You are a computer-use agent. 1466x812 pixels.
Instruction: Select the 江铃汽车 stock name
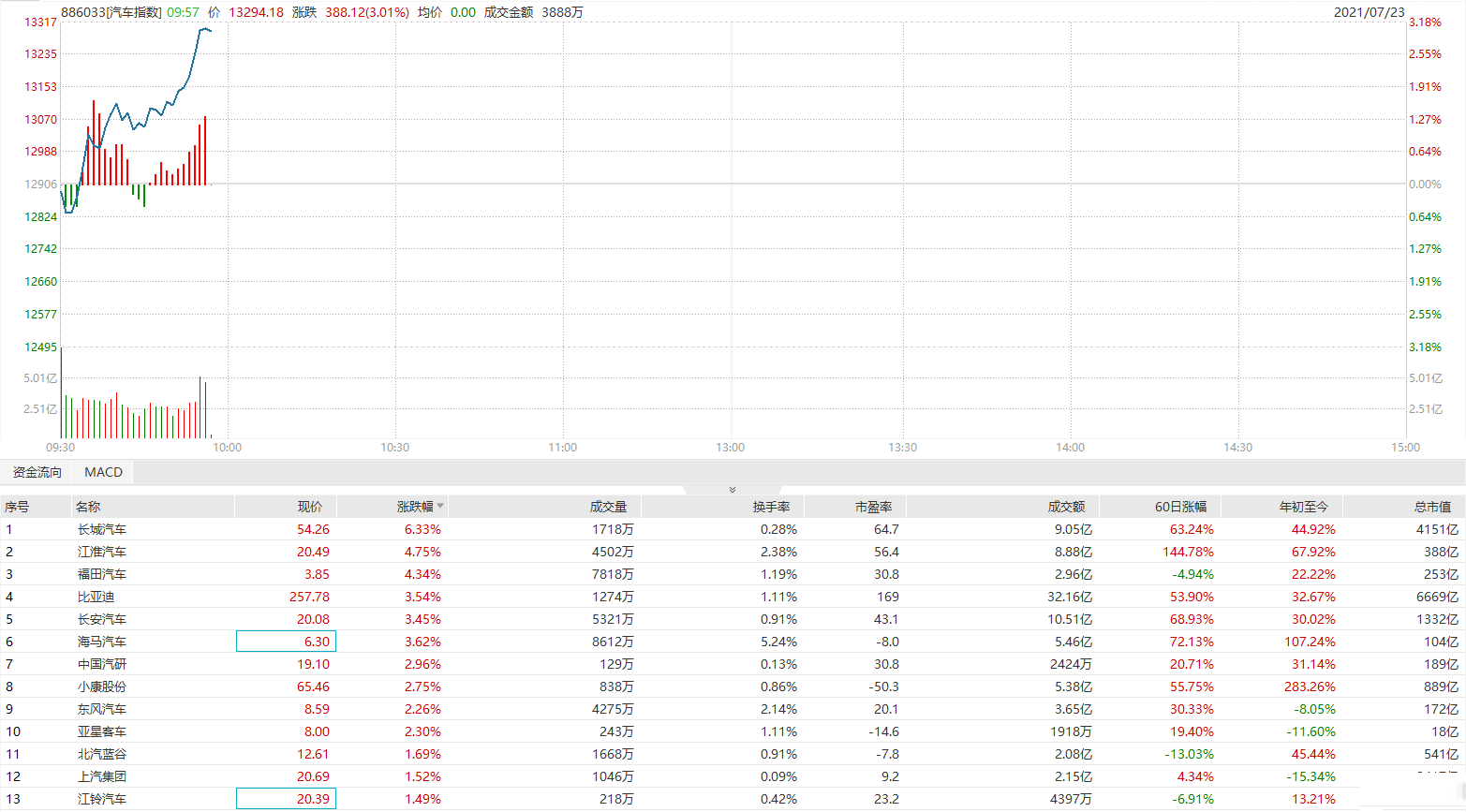tap(102, 799)
